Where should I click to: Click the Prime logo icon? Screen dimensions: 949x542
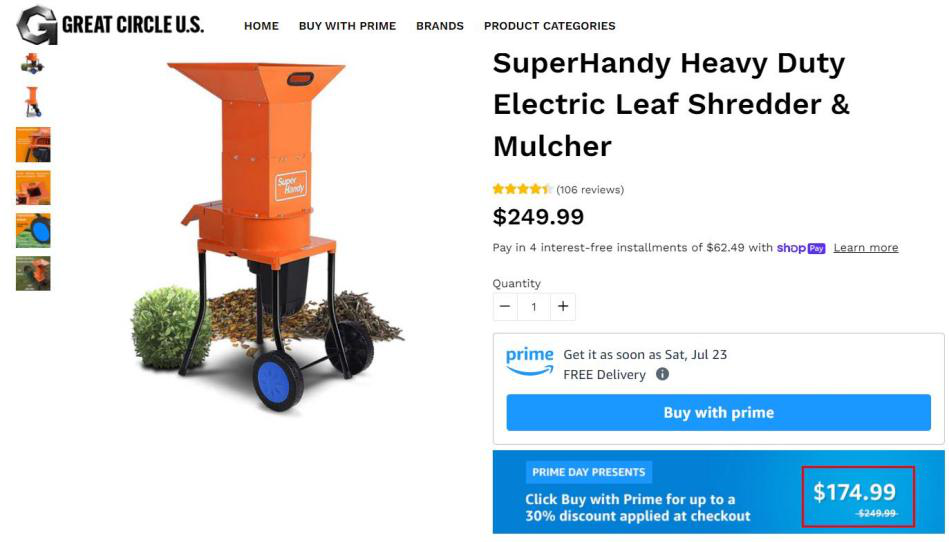529,361
